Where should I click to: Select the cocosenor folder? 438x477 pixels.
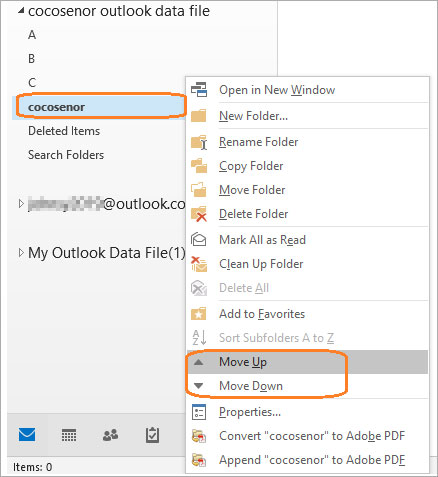click(99, 107)
